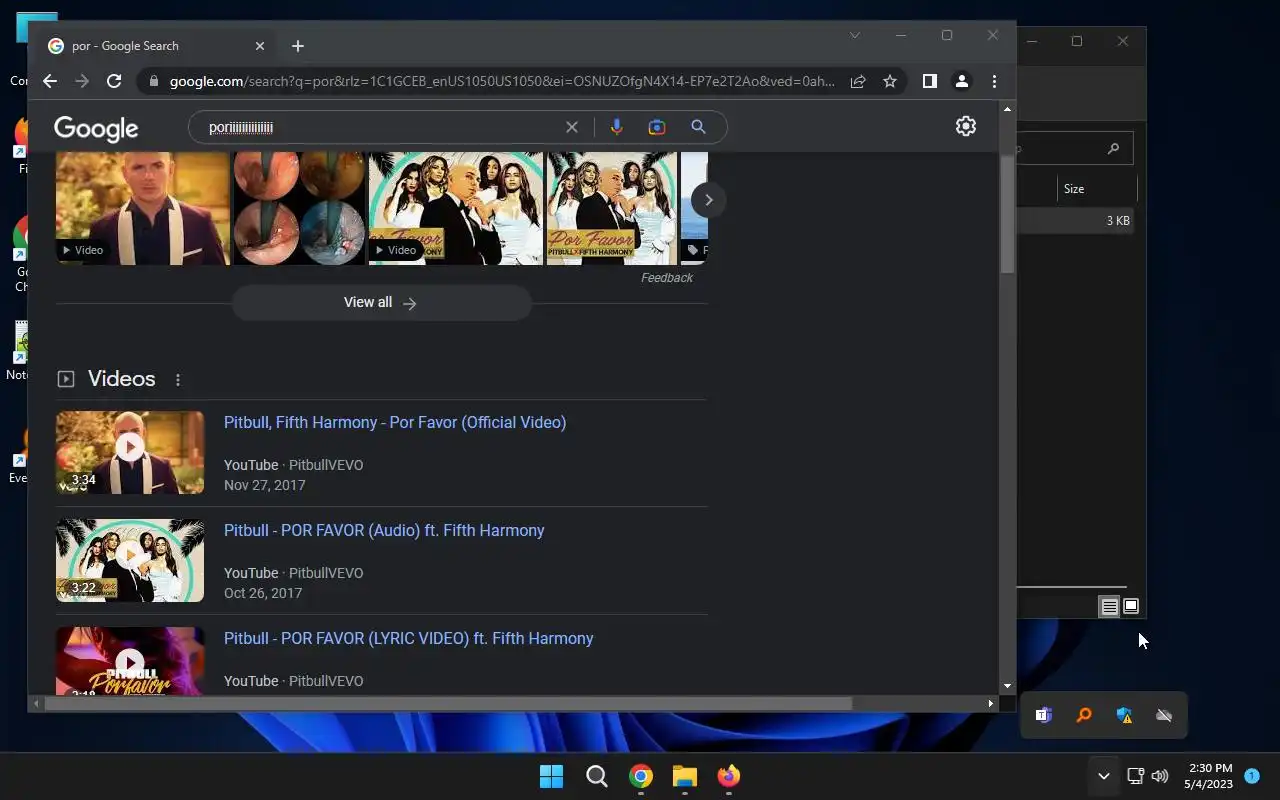This screenshot has width=1280, height=800.
Task: Close the 'por - Google Search' tab
Action: (260, 46)
